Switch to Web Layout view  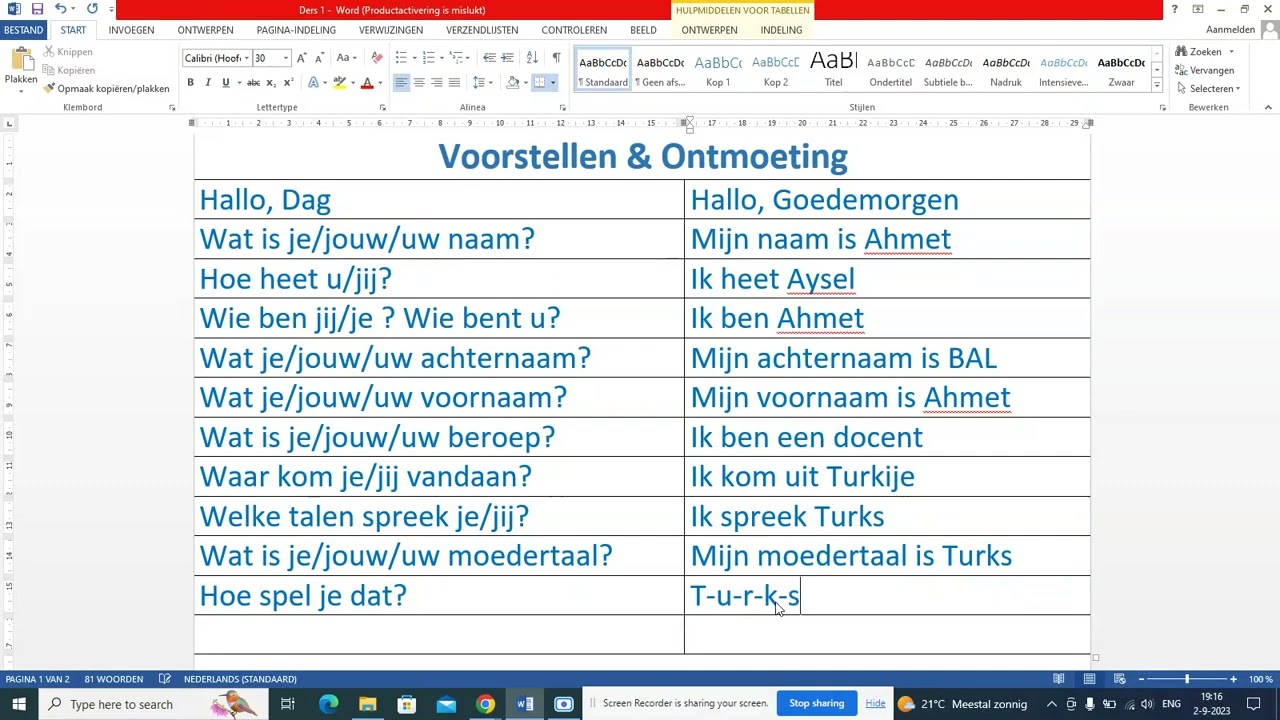pyautogui.click(x=1120, y=679)
